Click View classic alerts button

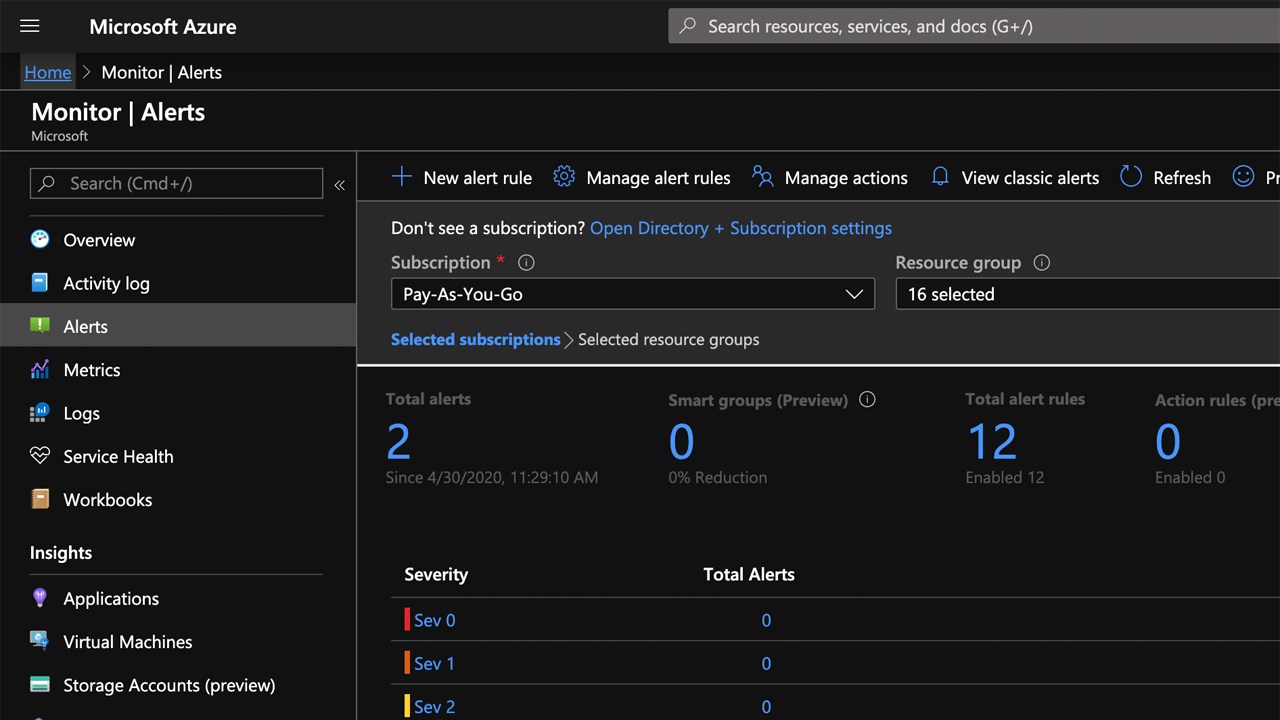click(x=1015, y=177)
